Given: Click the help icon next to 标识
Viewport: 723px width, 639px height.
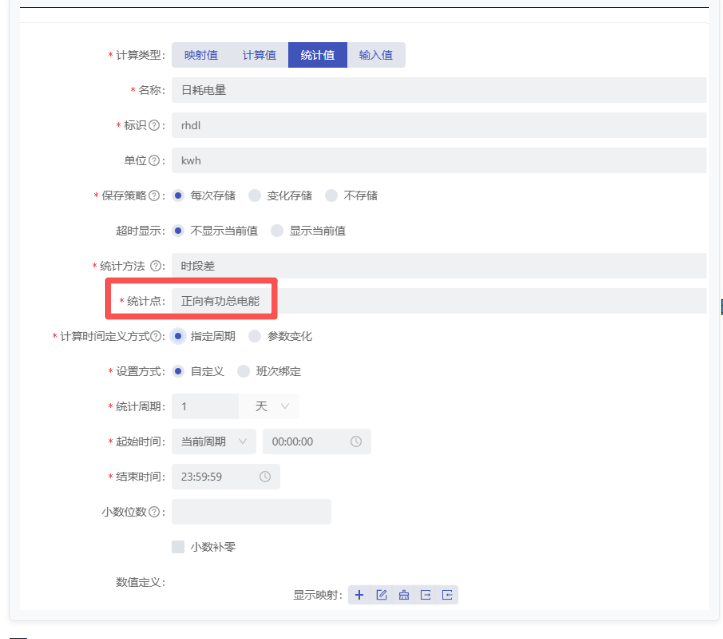Looking at the screenshot, I should point(154,126).
